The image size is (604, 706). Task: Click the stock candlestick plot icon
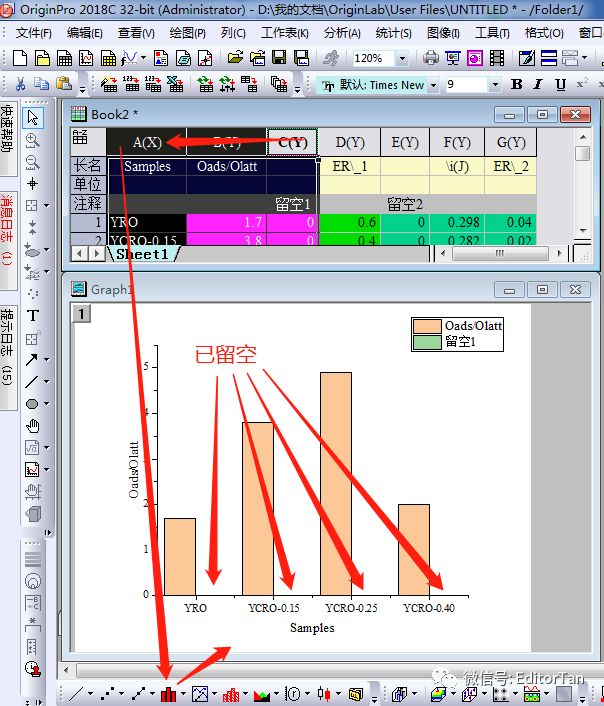324,694
